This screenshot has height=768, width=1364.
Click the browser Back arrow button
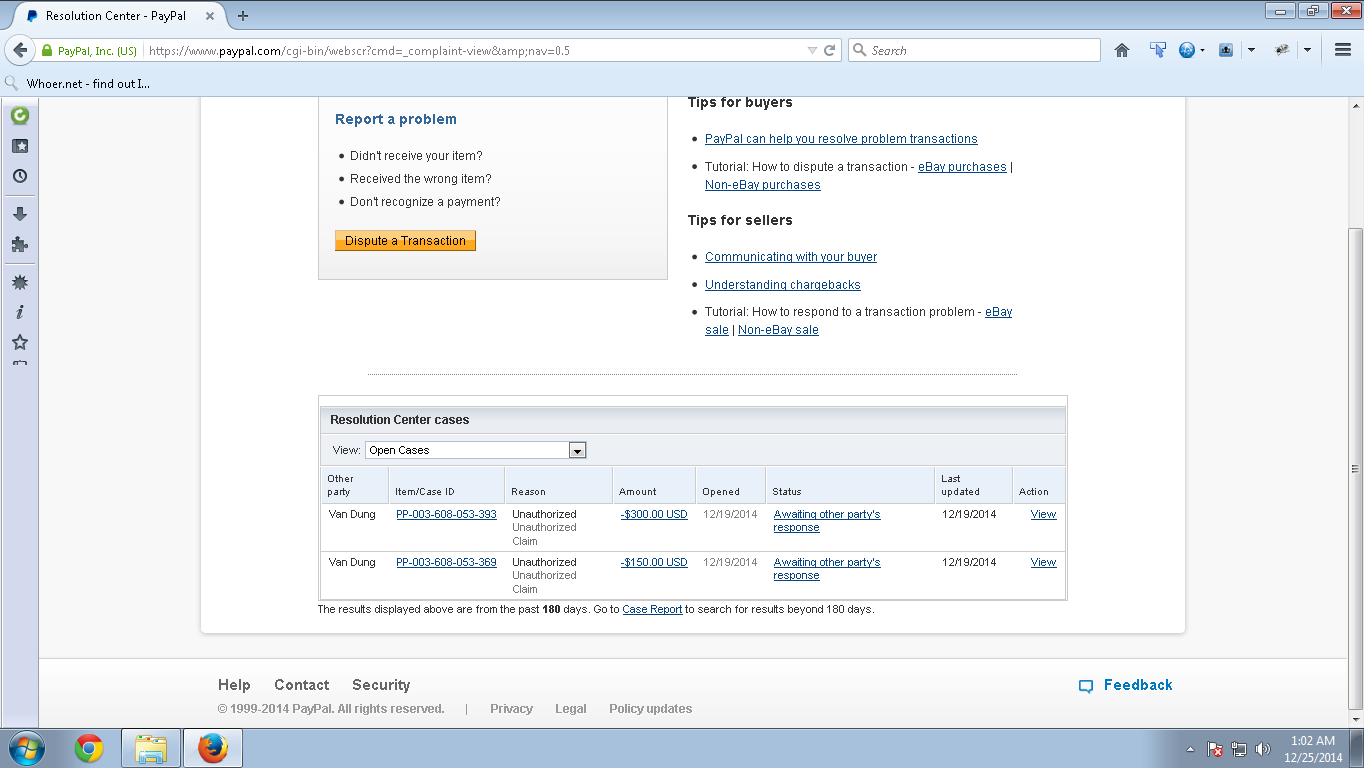point(20,50)
